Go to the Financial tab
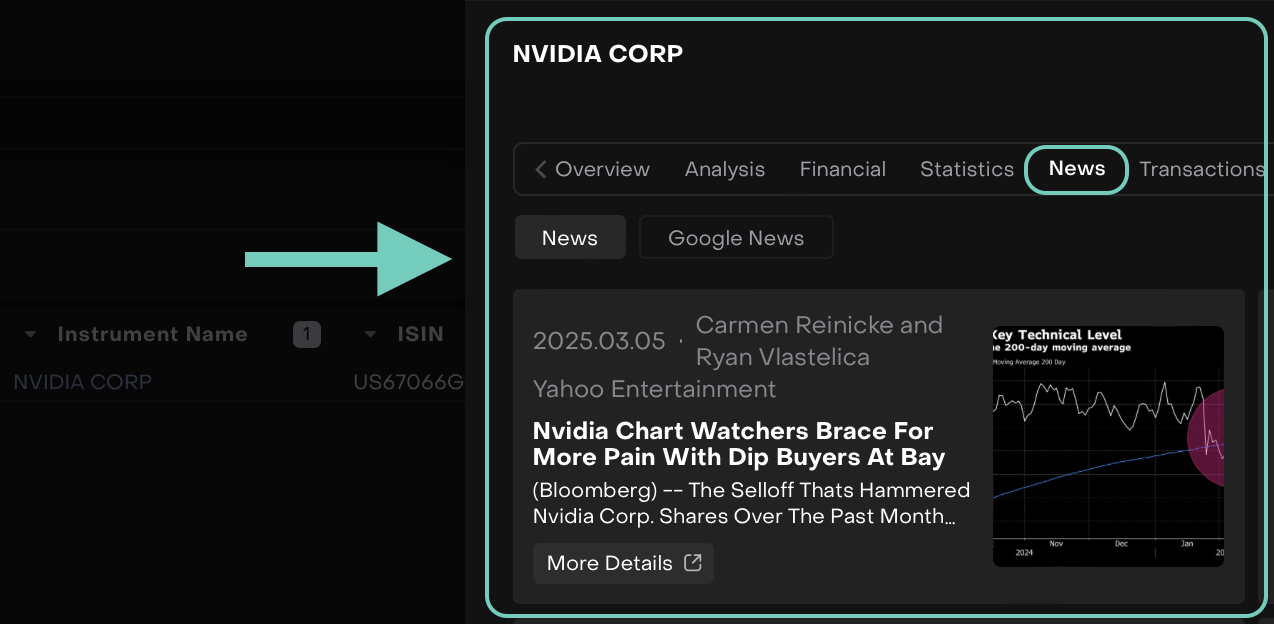The image size is (1274, 624). click(x=842, y=169)
